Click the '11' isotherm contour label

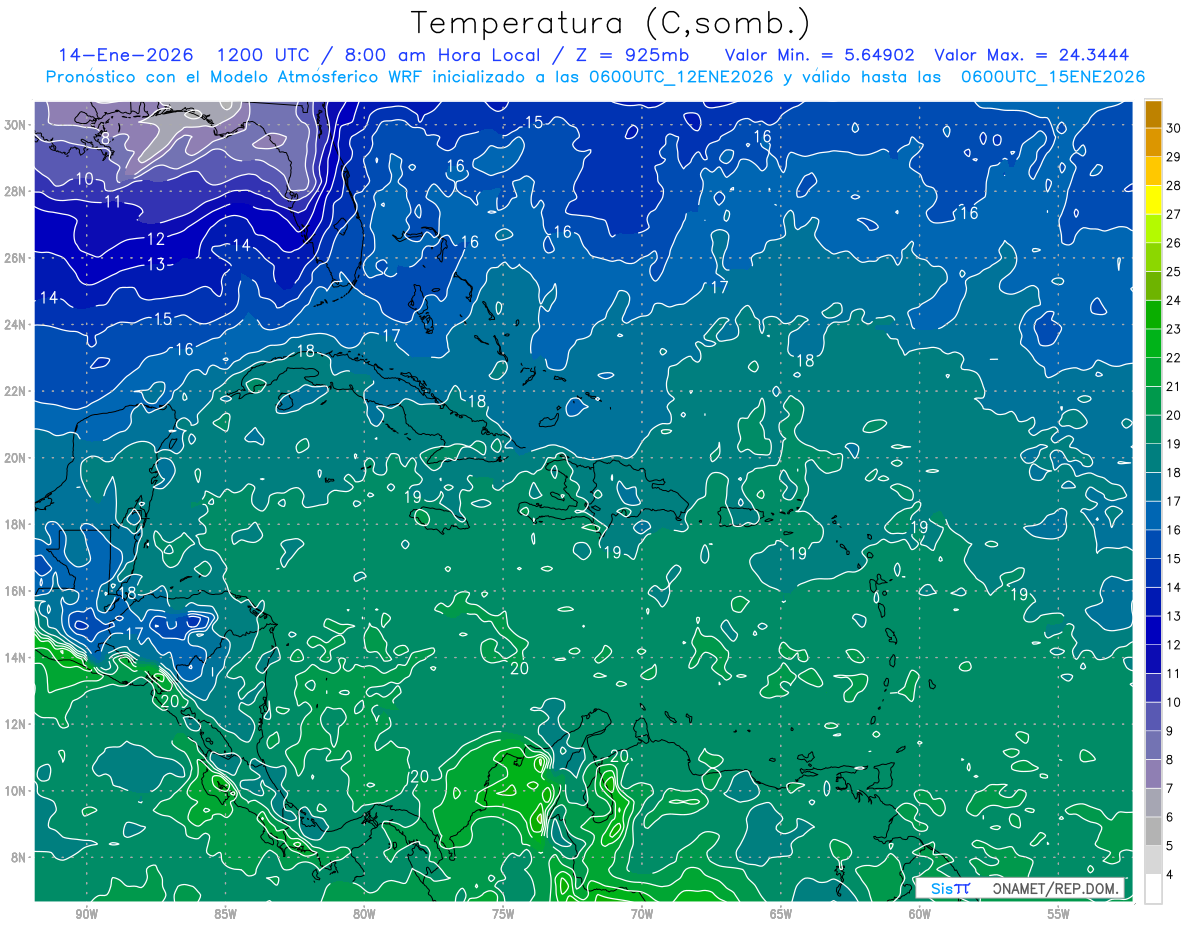(112, 201)
